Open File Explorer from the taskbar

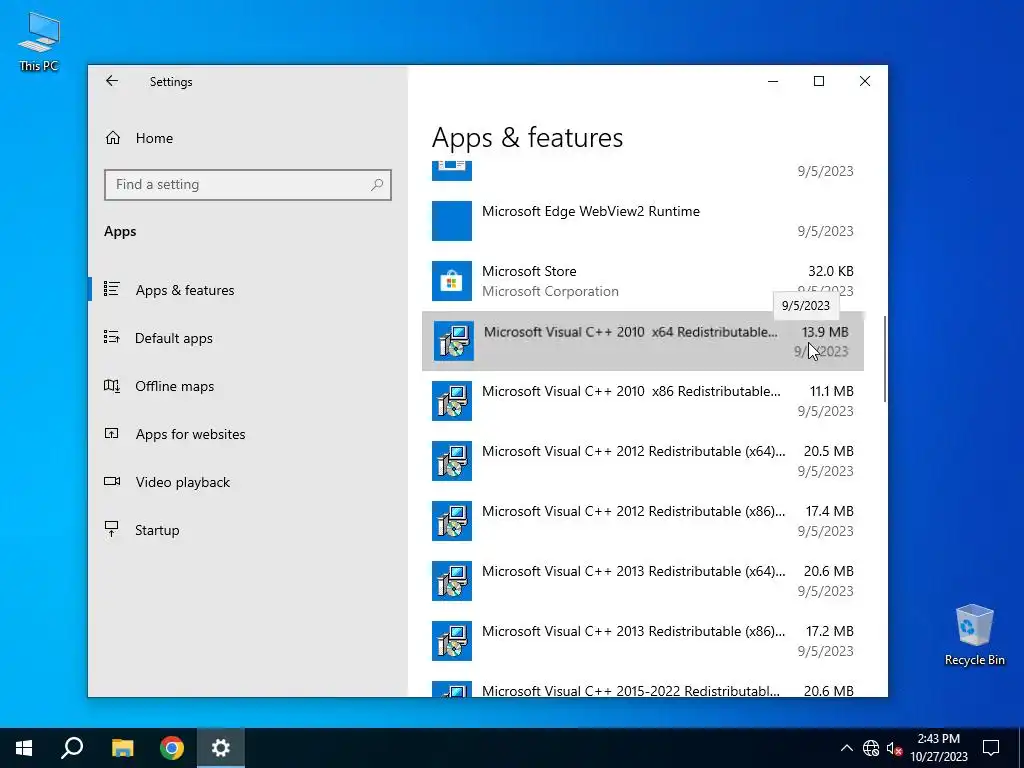click(x=122, y=748)
